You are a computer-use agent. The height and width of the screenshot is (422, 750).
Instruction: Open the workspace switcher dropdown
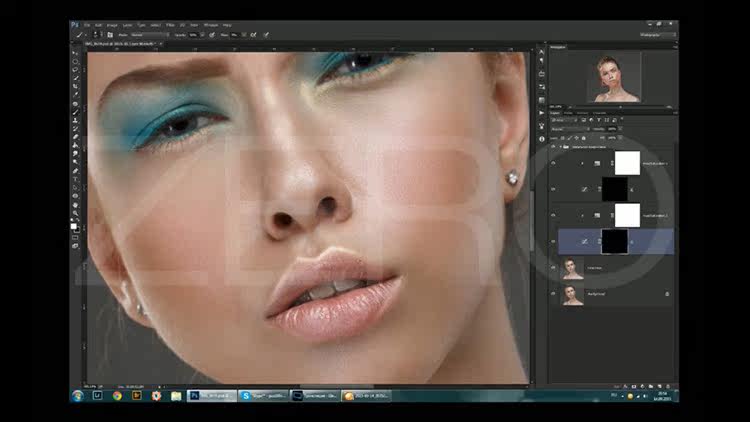click(x=658, y=35)
